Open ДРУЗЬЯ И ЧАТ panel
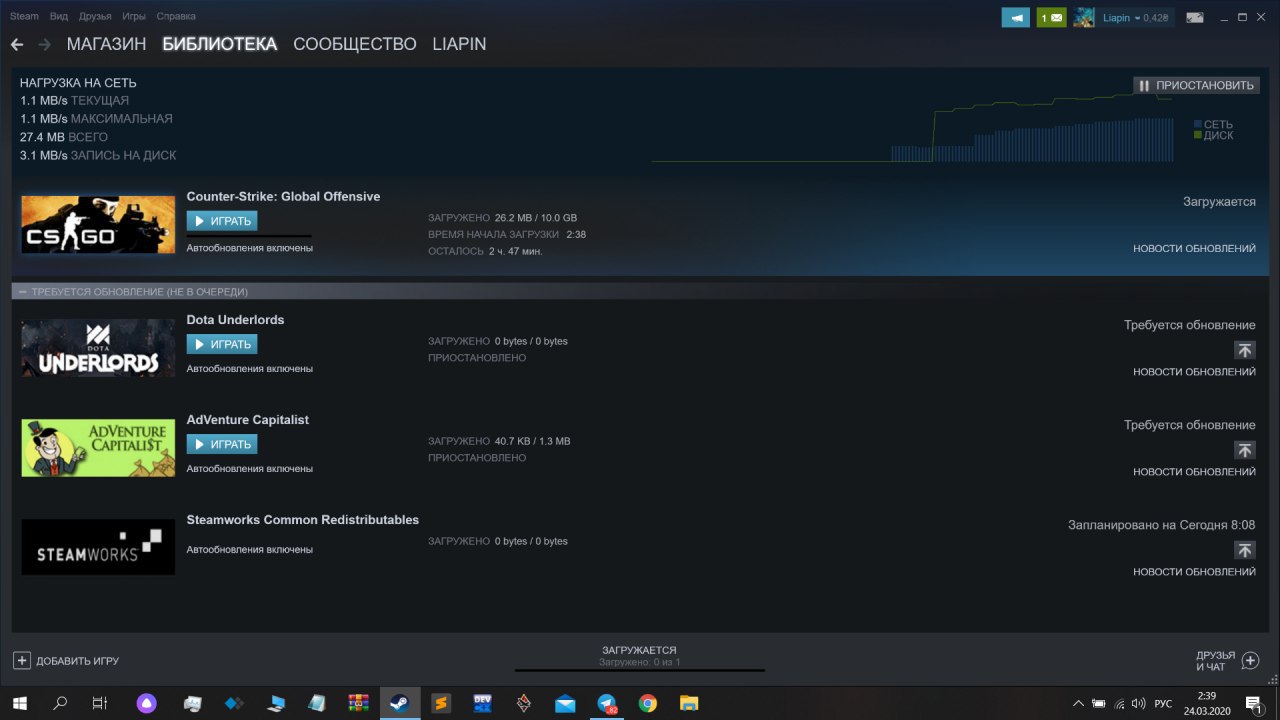 click(x=1227, y=661)
